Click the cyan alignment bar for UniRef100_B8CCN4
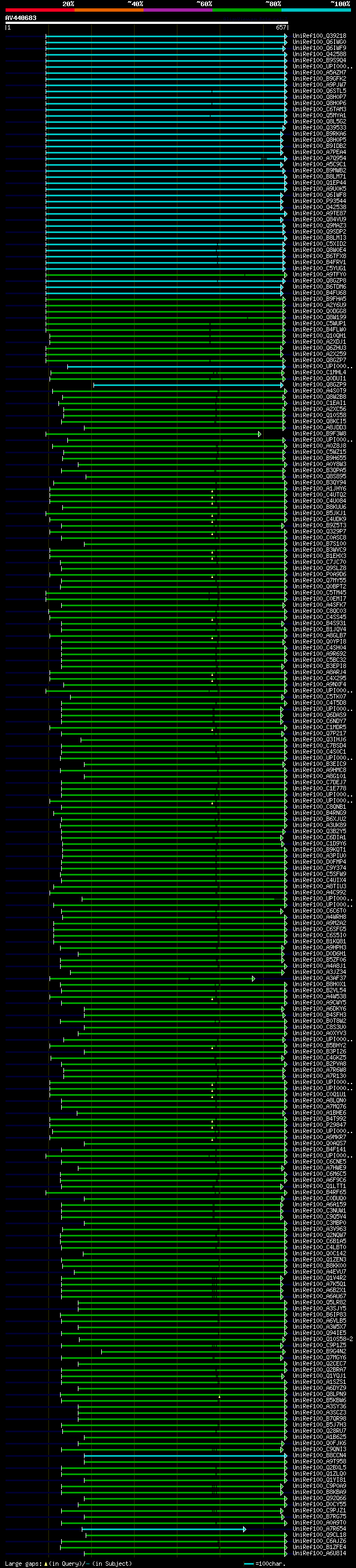The width and height of the screenshot is (356, 1568). click(185, 1456)
